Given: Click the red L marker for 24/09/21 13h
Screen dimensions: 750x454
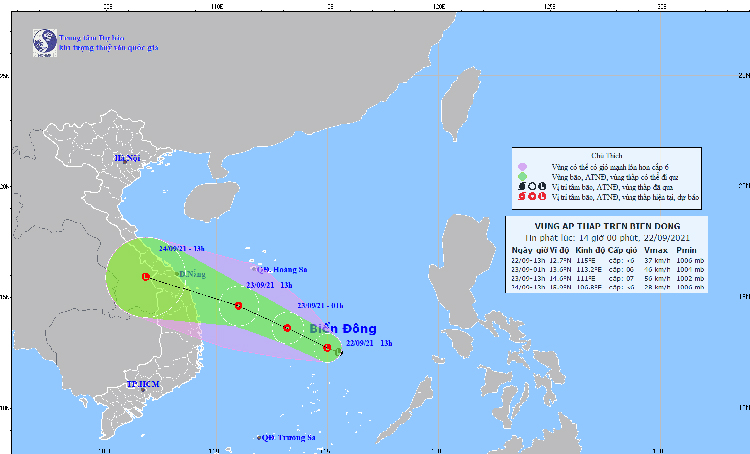Looking at the screenshot, I should click(x=146, y=277).
